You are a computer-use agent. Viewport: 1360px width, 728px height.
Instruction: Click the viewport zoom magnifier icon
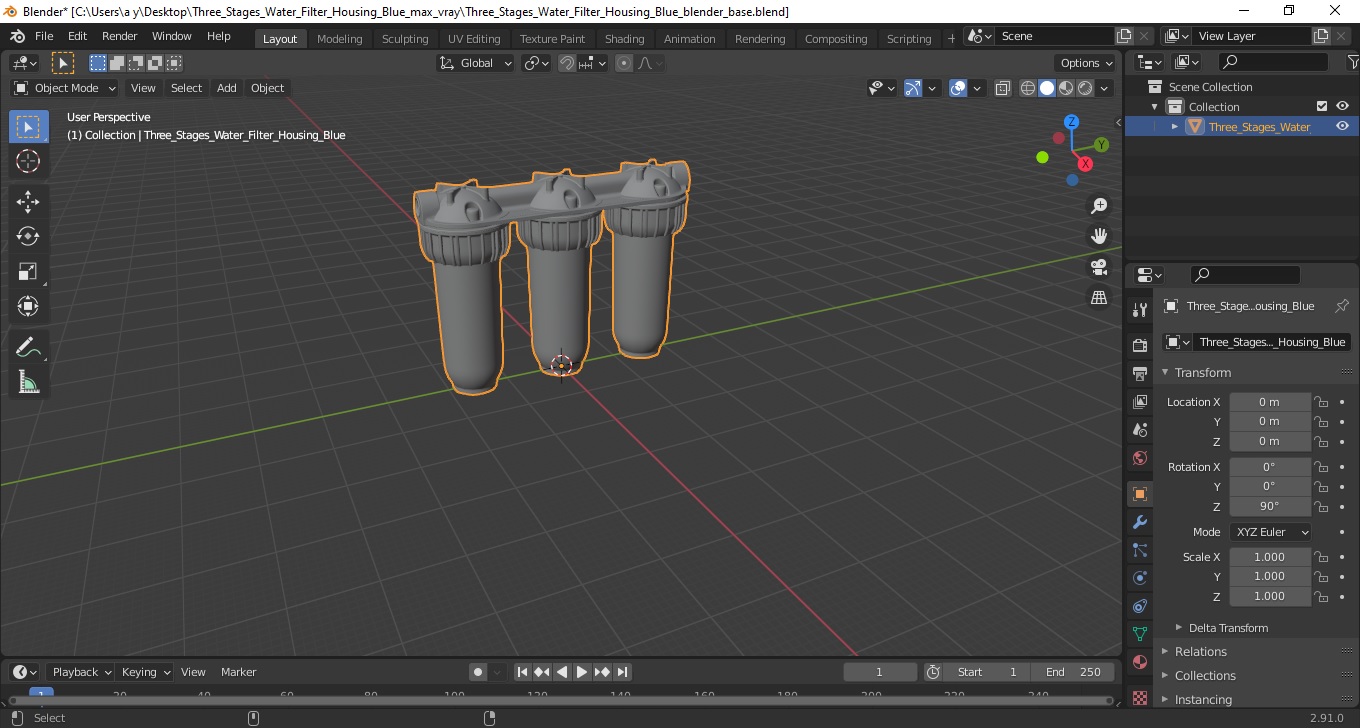point(1099,206)
